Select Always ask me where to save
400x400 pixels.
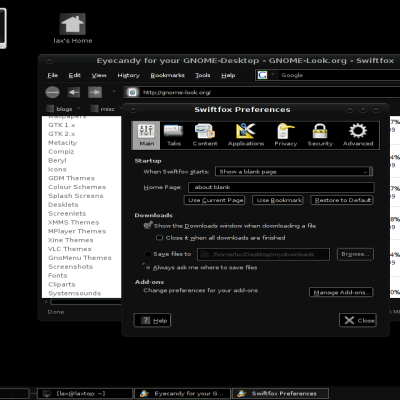[x=147, y=267]
